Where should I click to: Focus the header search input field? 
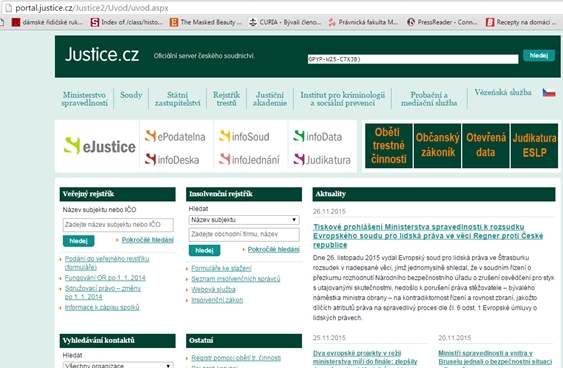pyautogui.click(x=413, y=59)
